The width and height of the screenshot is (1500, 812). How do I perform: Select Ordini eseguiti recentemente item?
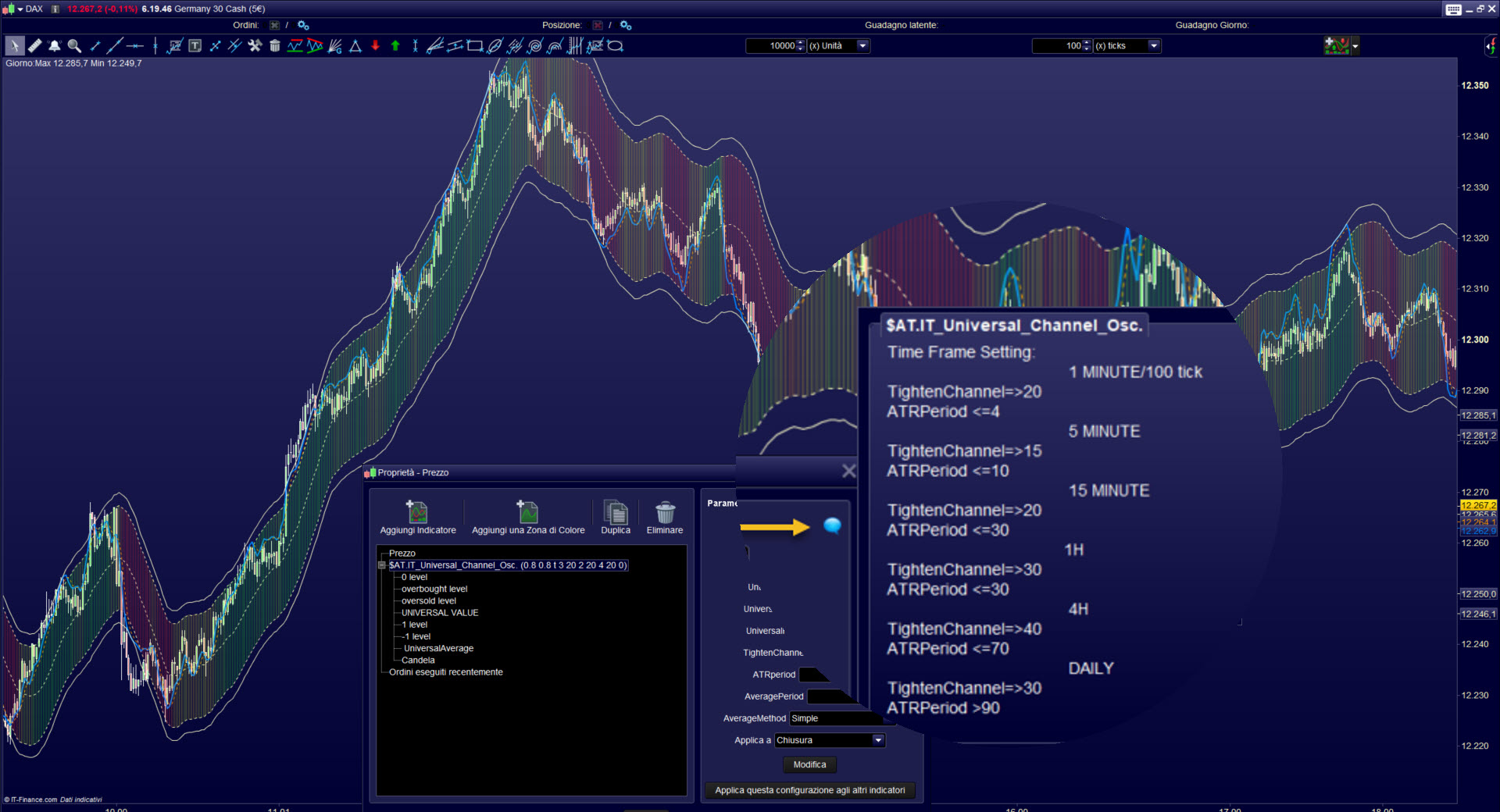[446, 672]
